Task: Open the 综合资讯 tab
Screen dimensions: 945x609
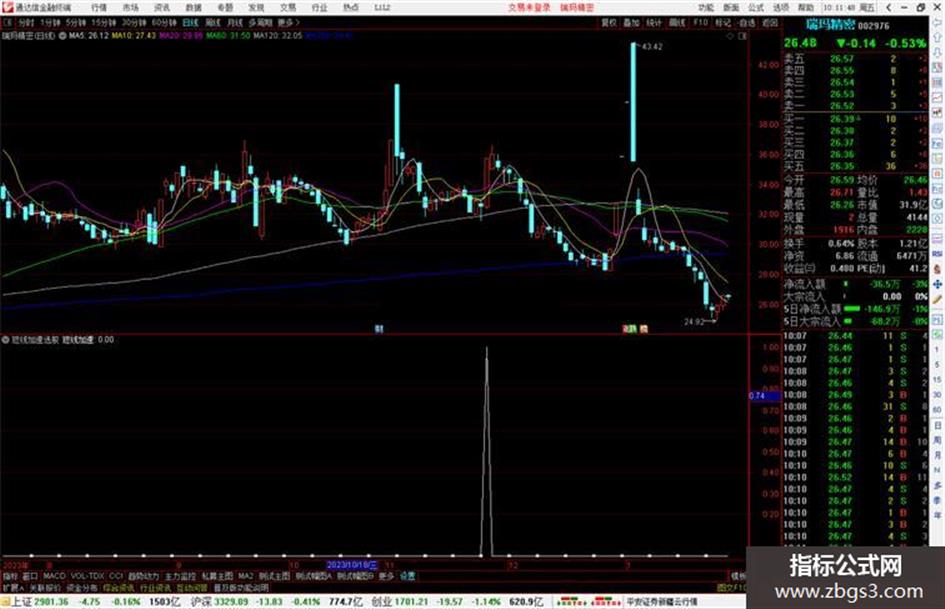Action: pos(119,587)
